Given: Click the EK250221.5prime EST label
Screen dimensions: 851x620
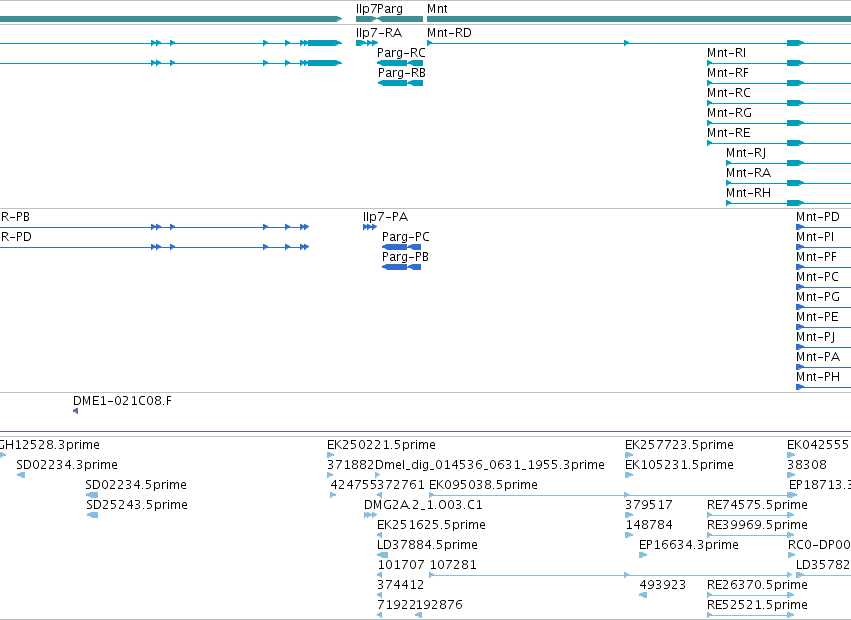Looking at the screenshot, I should pos(381,445).
